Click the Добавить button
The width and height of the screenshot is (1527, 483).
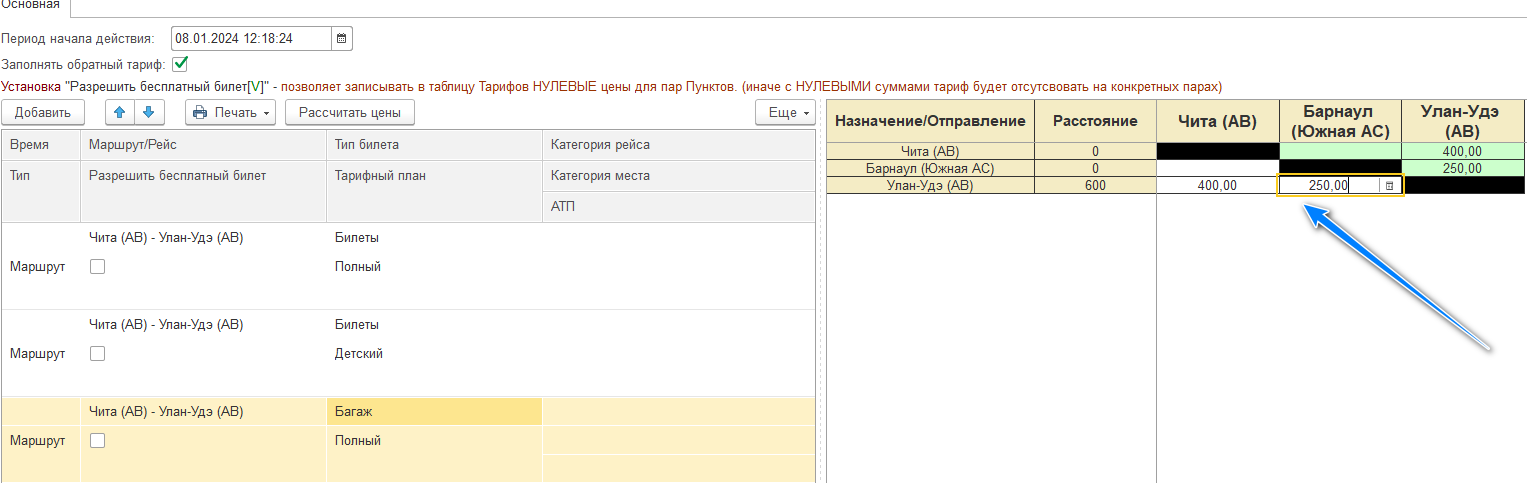pos(43,113)
